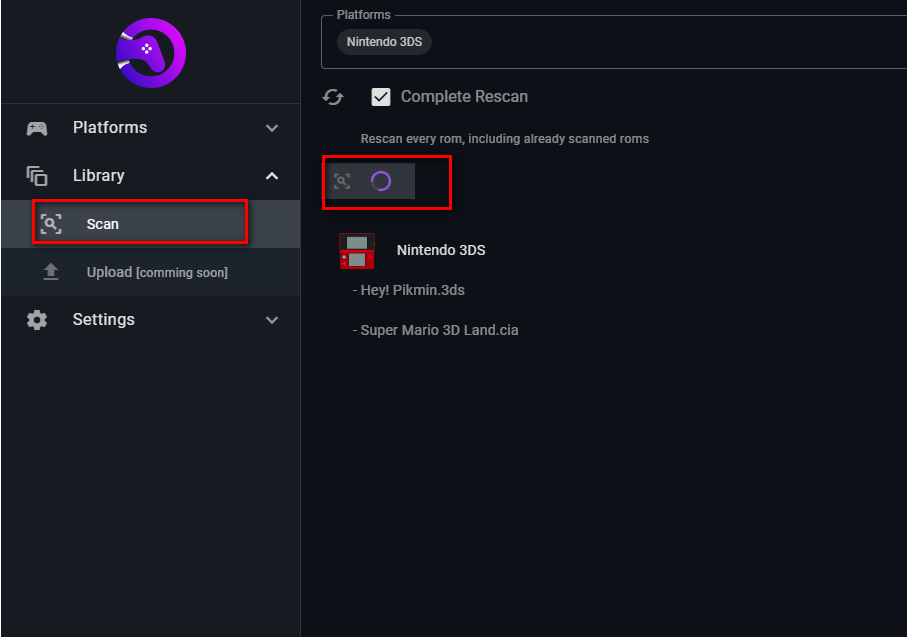Uncheck the Complete Rescan checkbox

(381, 97)
